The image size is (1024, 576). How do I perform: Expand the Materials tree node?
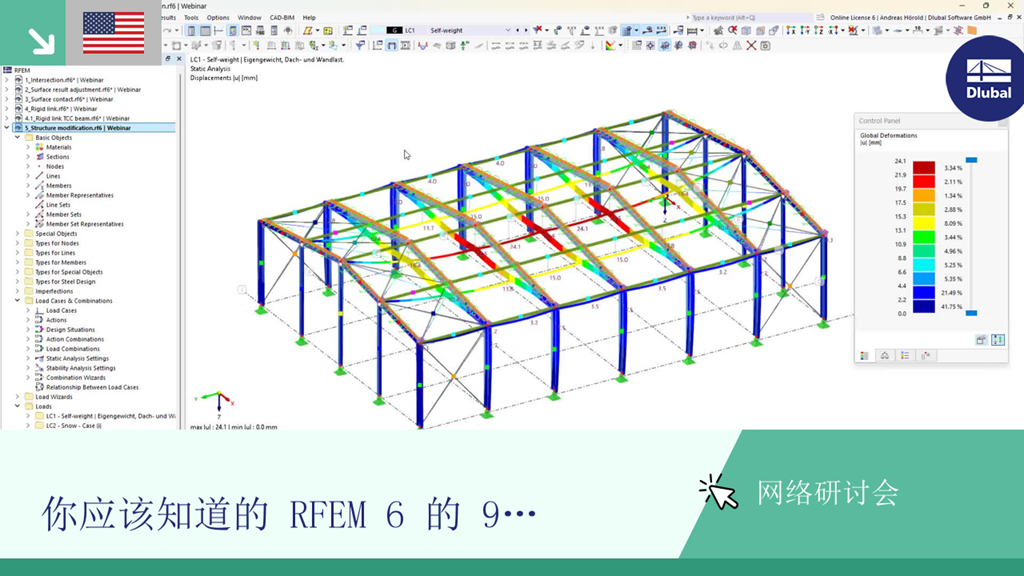click(28, 147)
